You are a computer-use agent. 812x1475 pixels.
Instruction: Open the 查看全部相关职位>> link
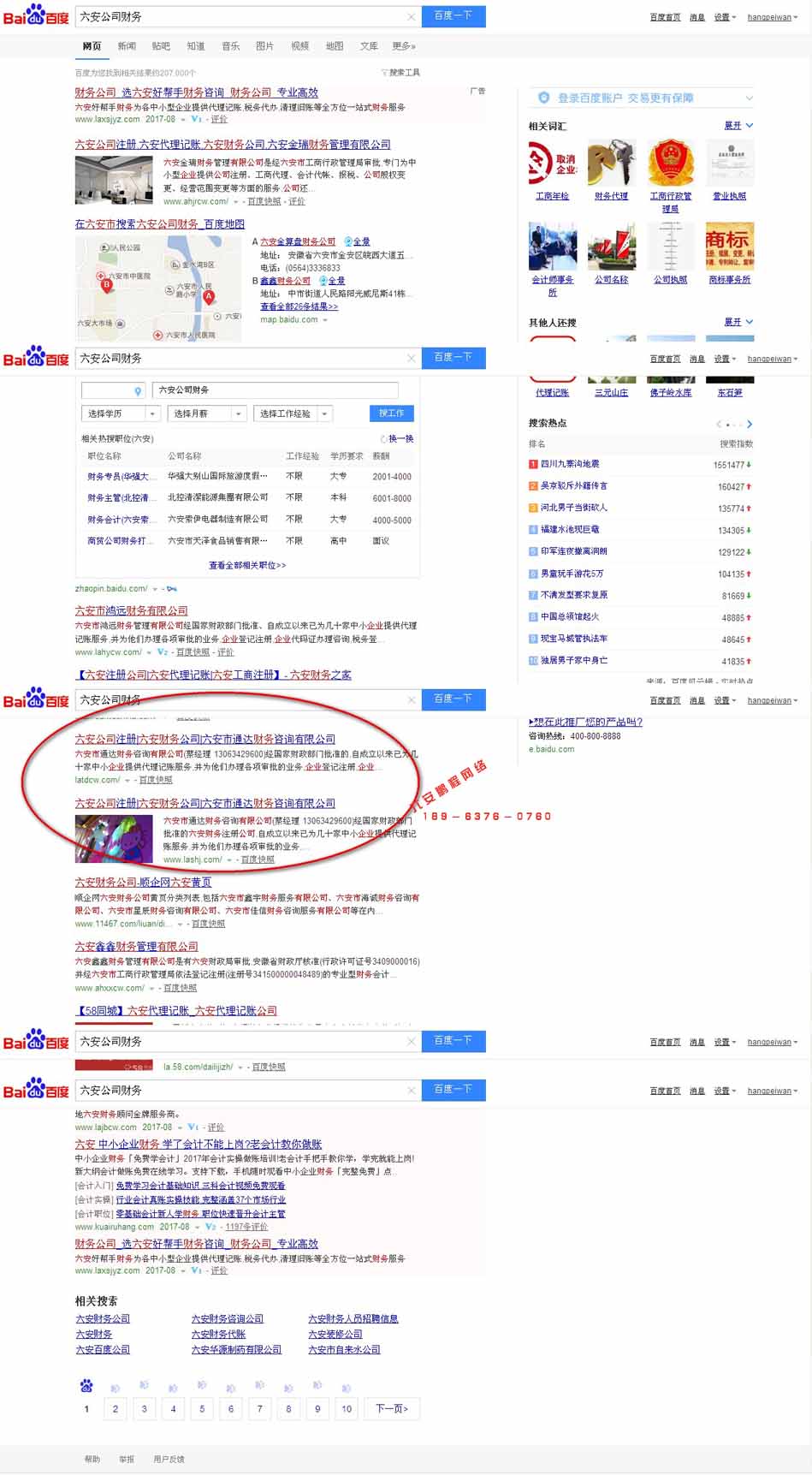pyautogui.click(x=247, y=566)
